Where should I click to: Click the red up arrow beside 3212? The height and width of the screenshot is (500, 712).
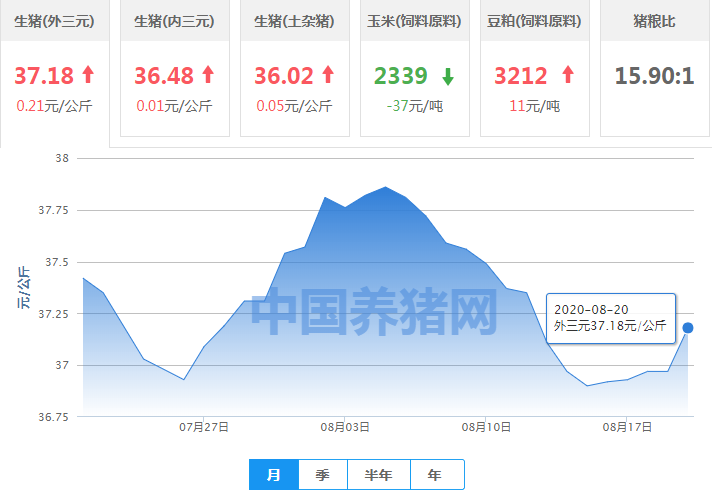[568, 74]
